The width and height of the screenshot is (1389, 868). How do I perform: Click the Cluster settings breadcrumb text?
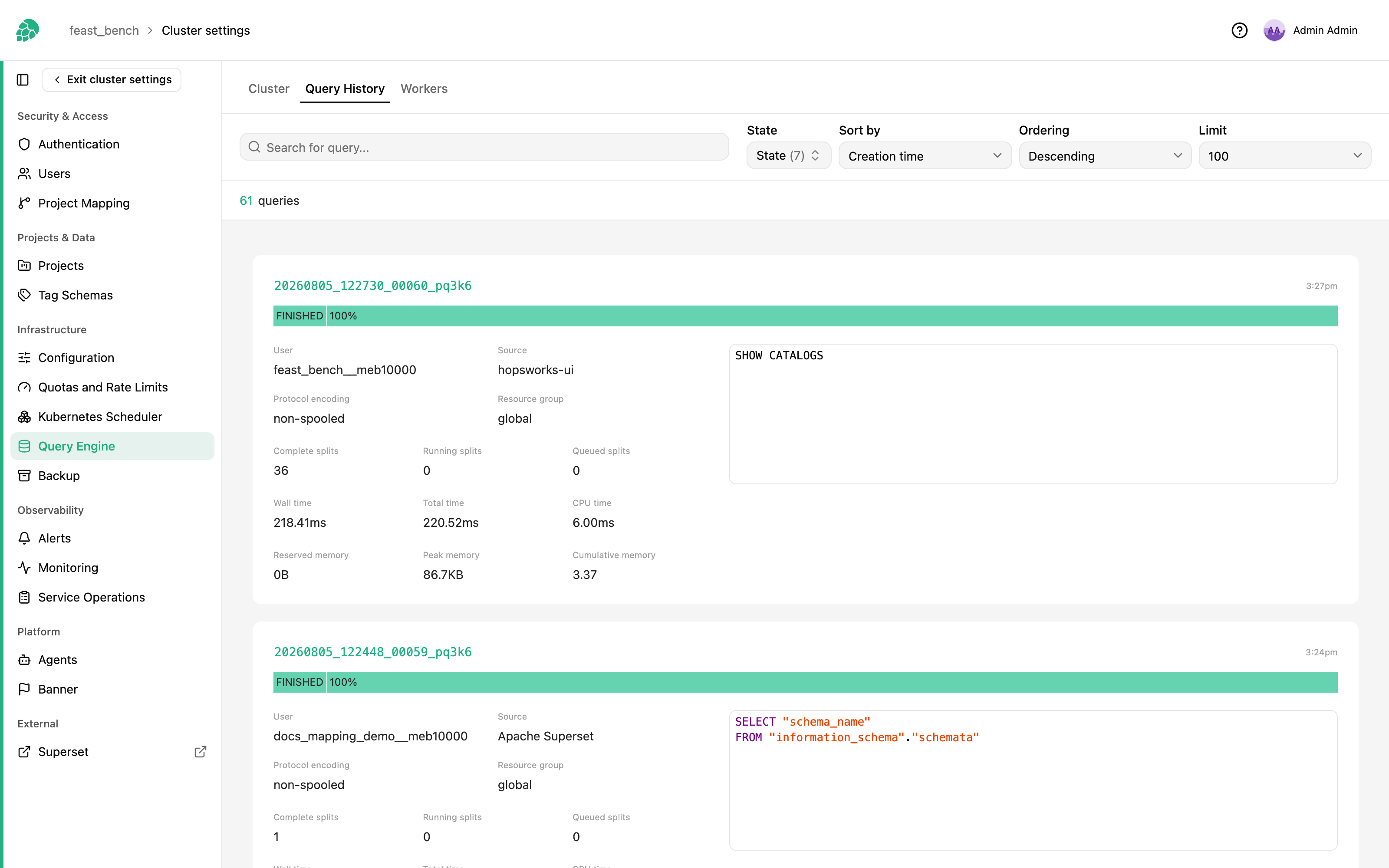coord(205,30)
